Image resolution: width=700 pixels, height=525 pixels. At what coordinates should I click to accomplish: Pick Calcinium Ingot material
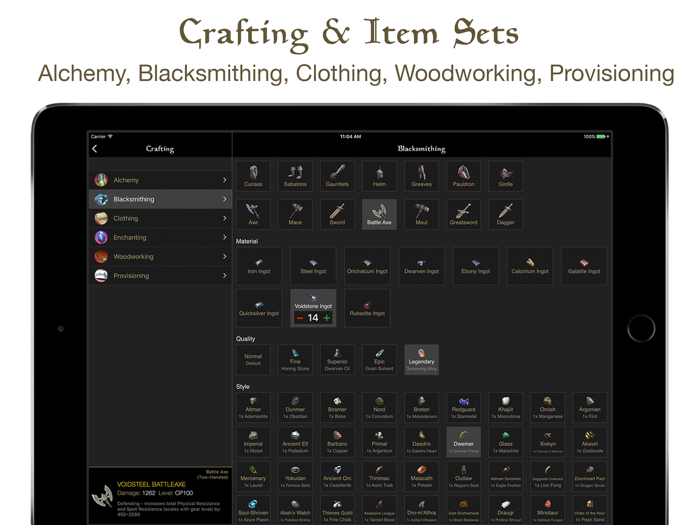coord(530,266)
